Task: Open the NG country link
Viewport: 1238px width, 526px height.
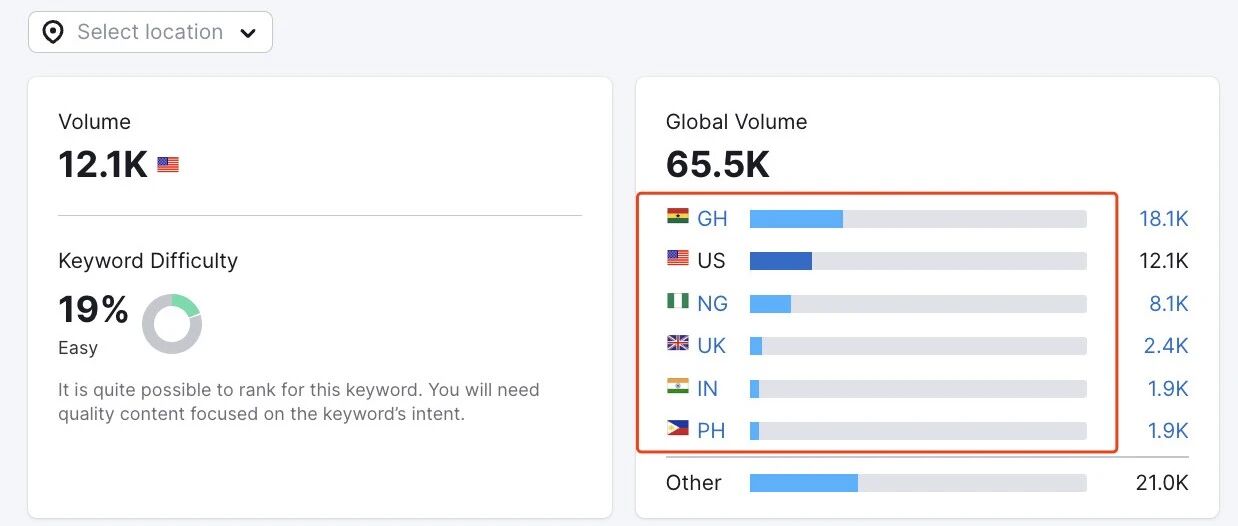Action: 712,303
